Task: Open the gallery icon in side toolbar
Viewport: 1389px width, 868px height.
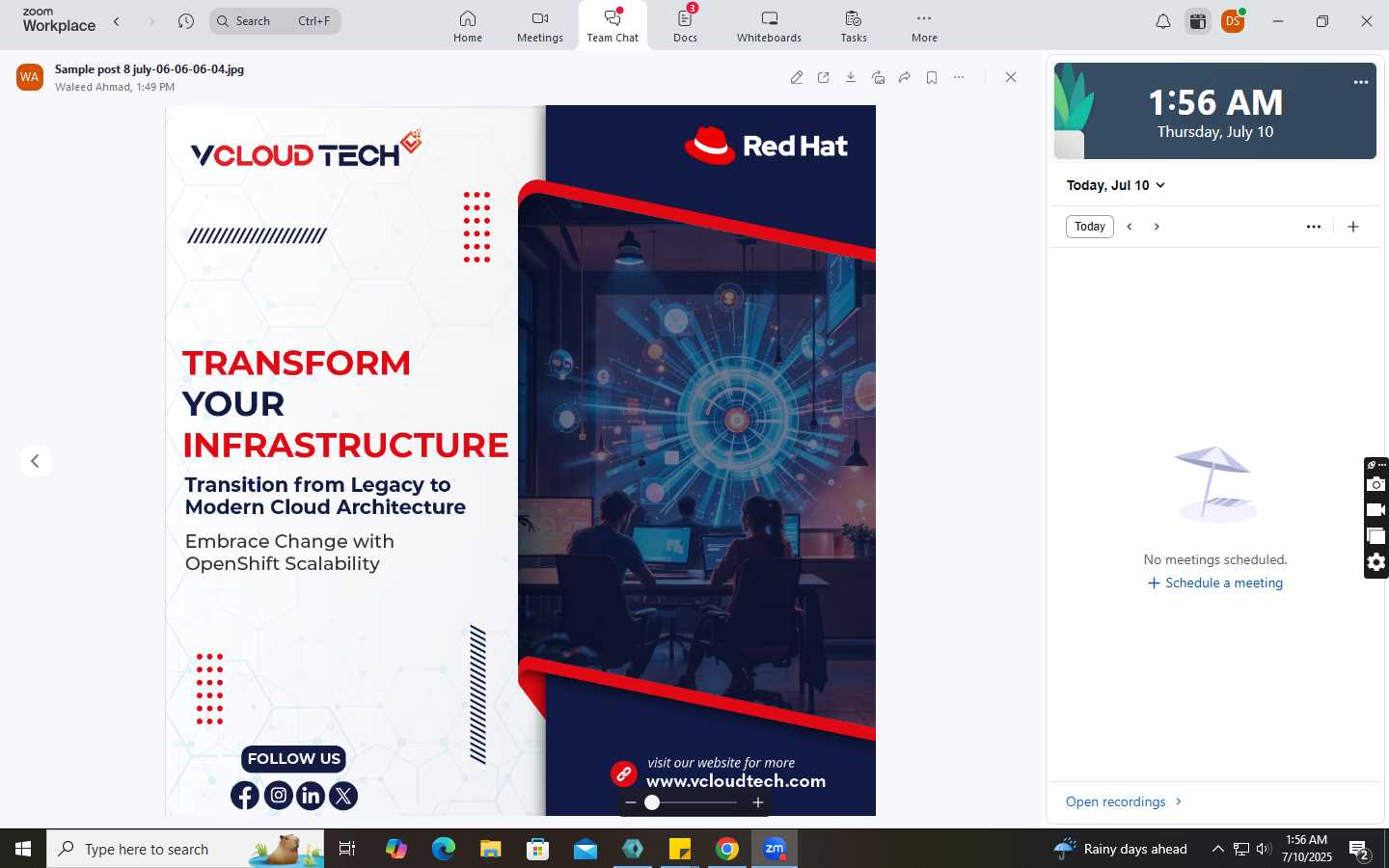Action: pos(1376,536)
